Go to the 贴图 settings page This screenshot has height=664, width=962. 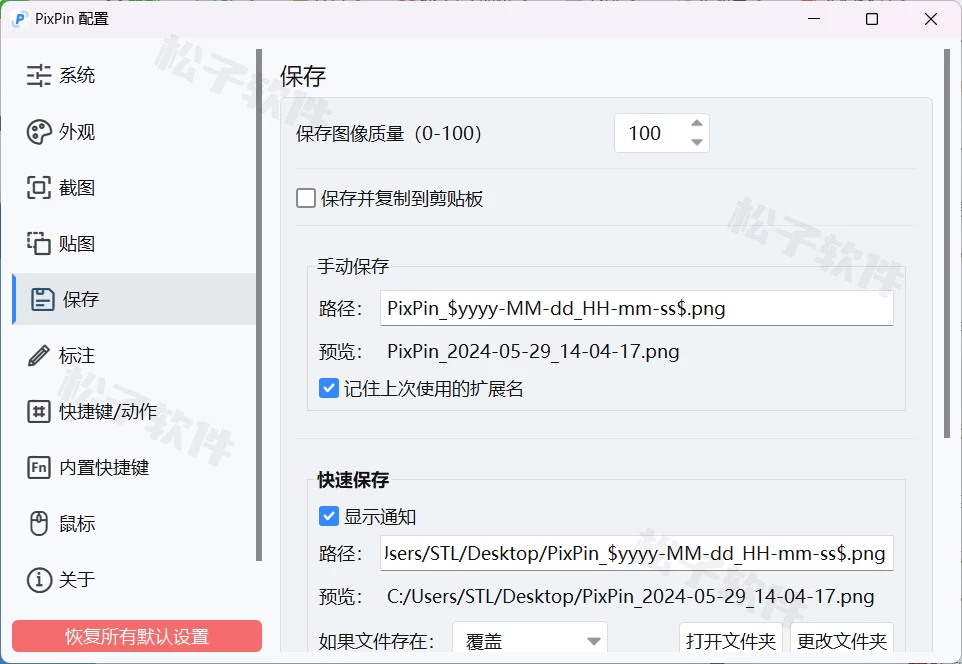pyautogui.click(x=134, y=244)
